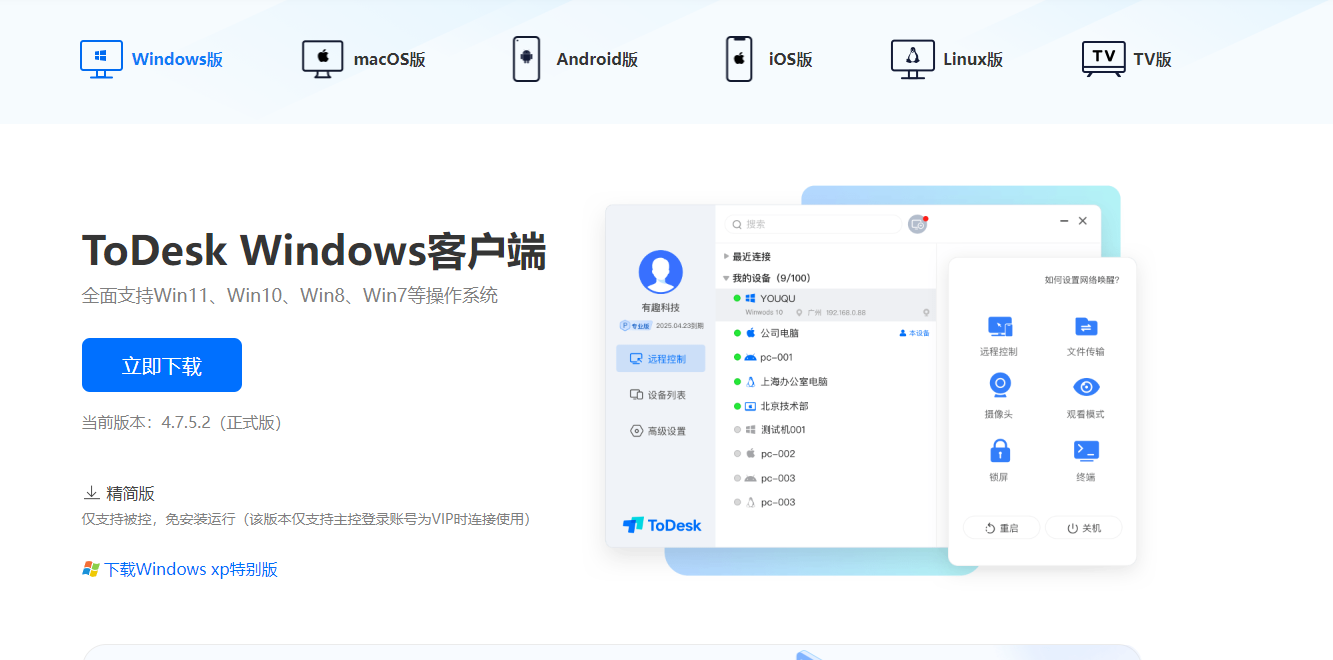
Task: Select the offline 测试机001 device
Action: pyautogui.click(x=826, y=429)
